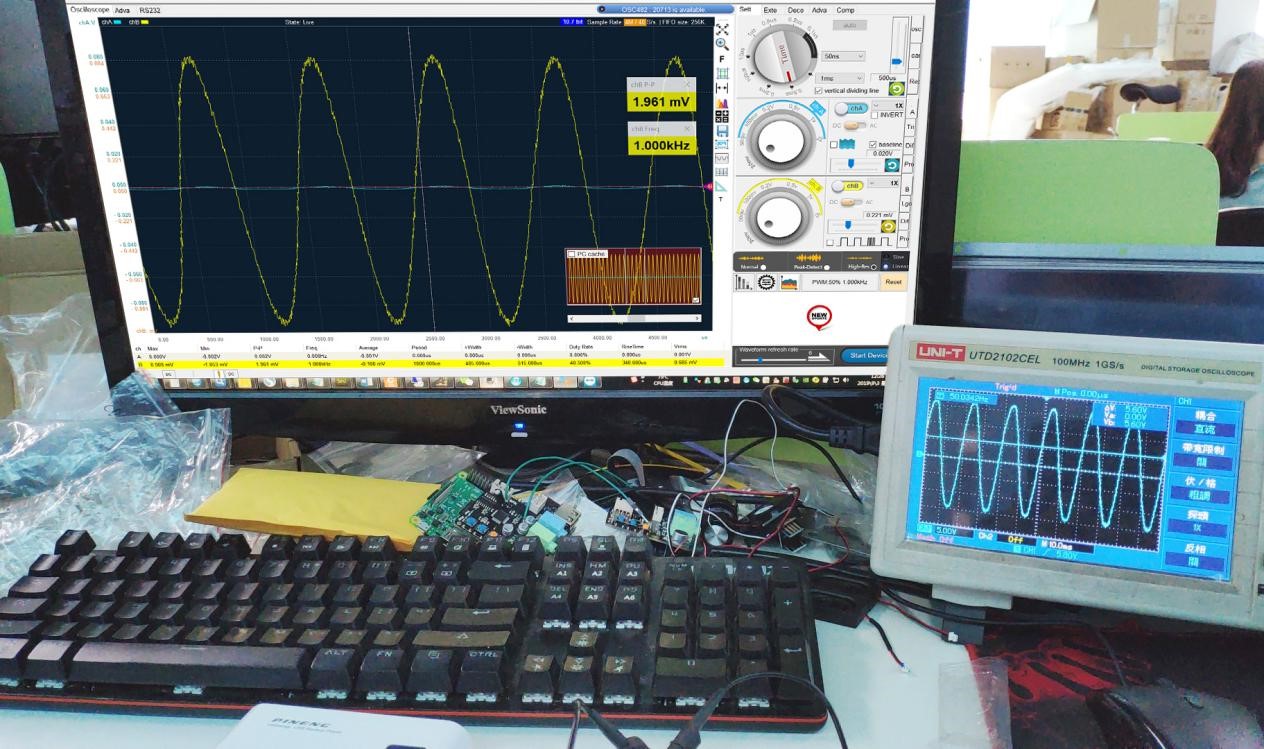Toggle chB DC/AC coupling switch
Screen dimensions: 1264x749
click(851, 202)
